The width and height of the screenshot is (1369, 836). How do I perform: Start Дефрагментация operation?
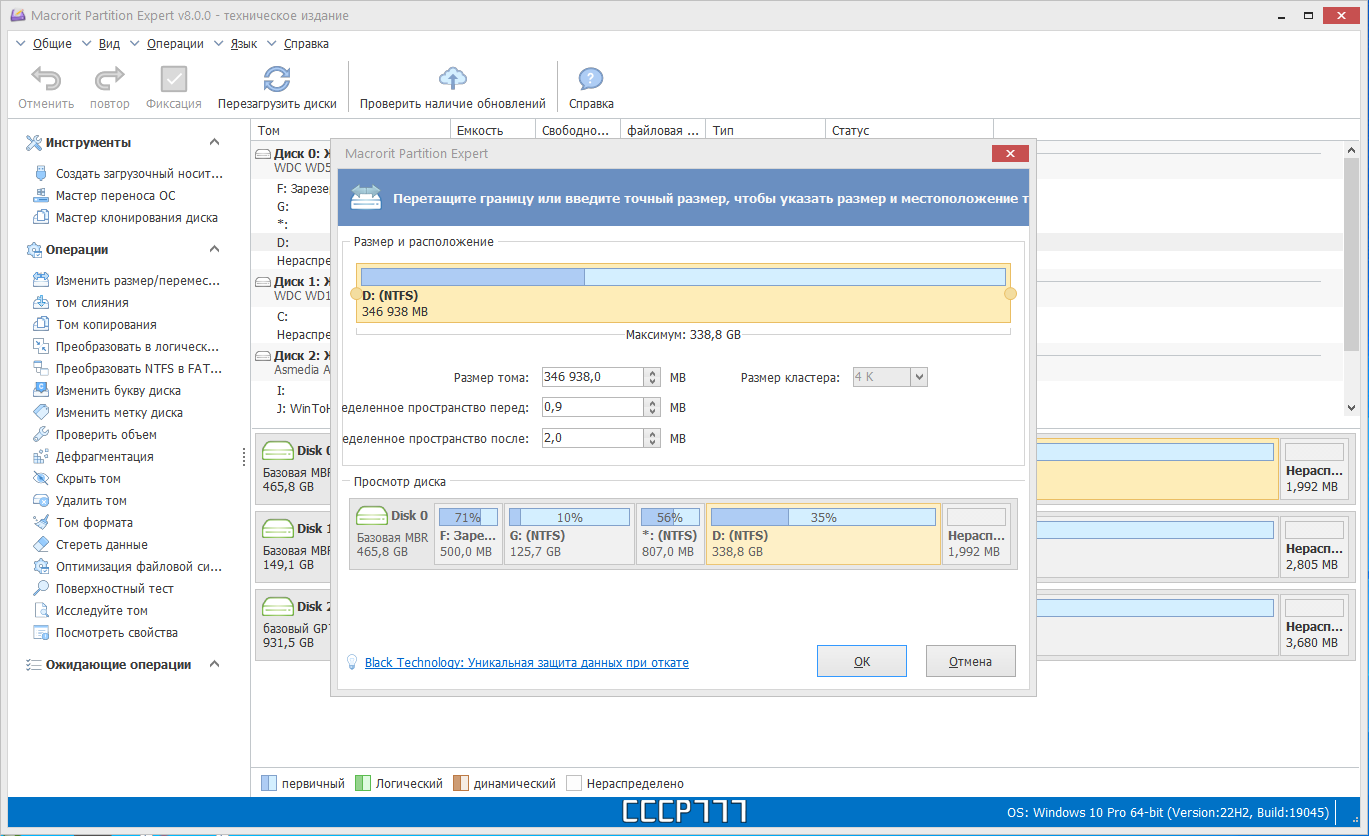click(93, 457)
